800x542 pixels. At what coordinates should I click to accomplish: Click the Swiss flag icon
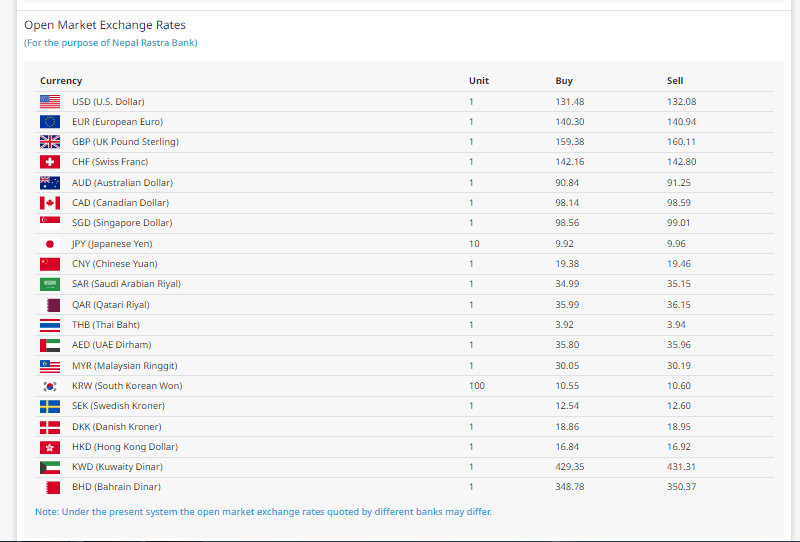(x=50, y=162)
